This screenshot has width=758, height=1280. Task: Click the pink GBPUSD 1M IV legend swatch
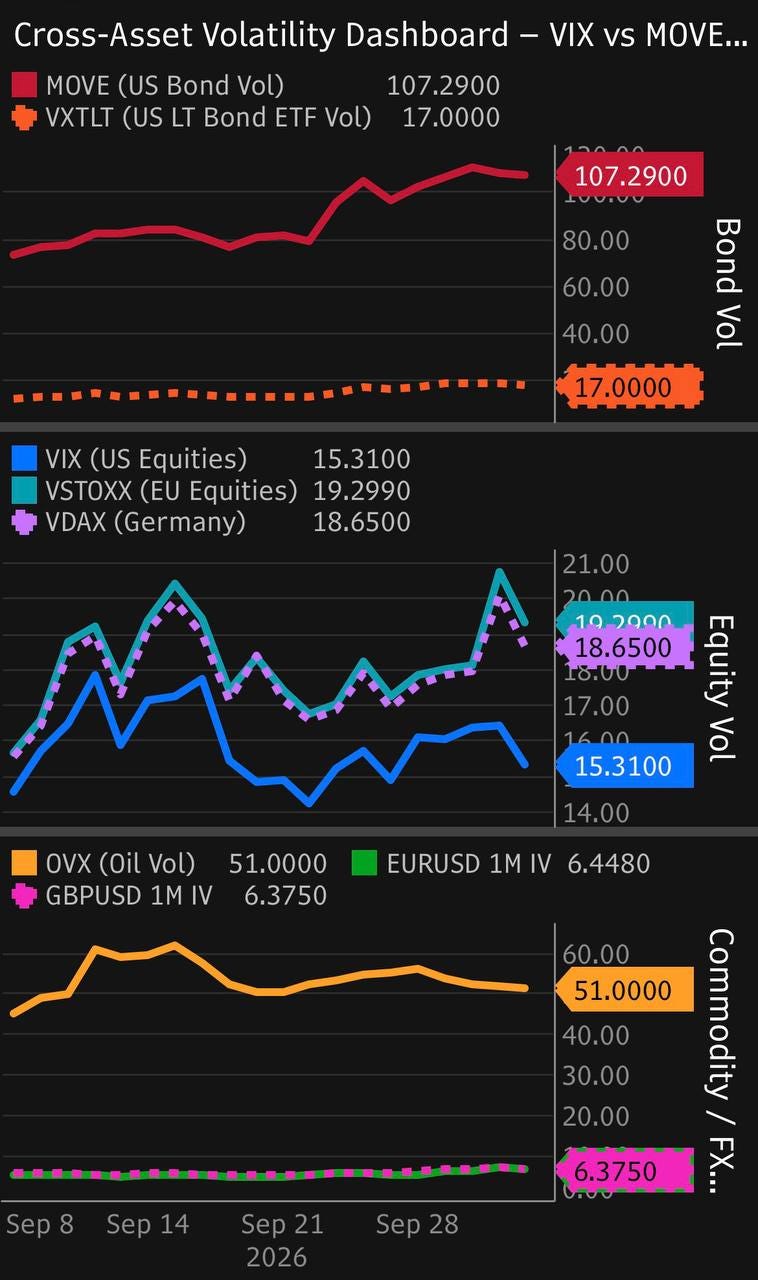pyautogui.click(x=26, y=895)
